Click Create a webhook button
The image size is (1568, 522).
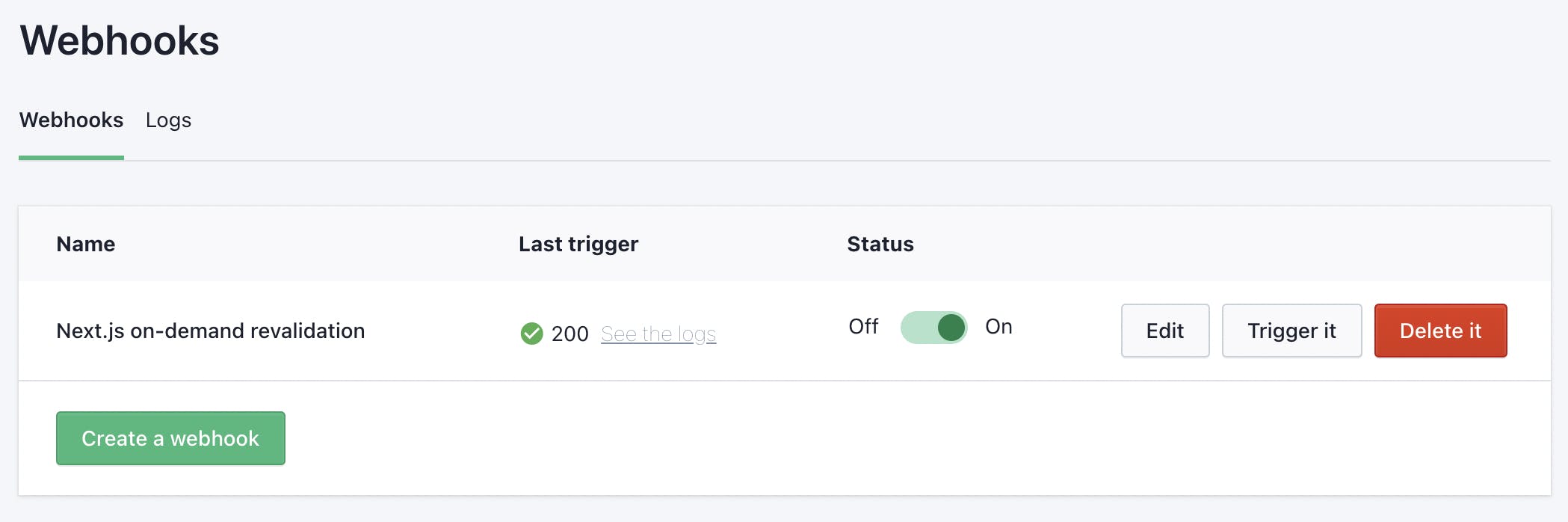[170, 438]
